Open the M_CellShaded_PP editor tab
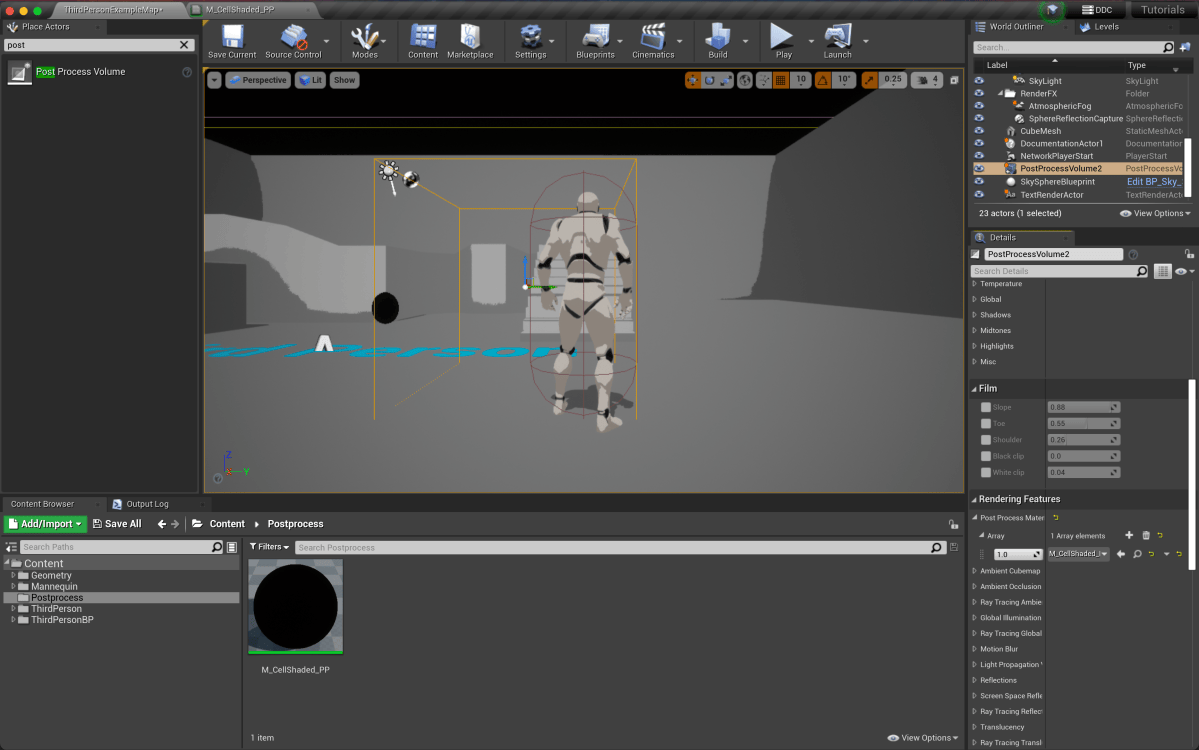1199x750 pixels. coord(239,10)
